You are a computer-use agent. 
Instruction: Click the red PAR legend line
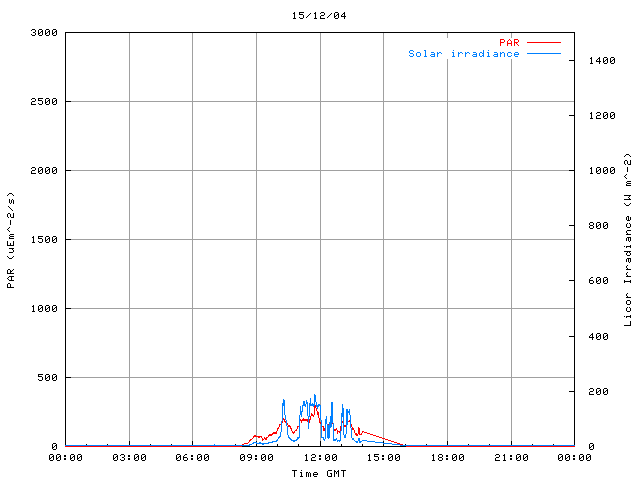tap(544, 42)
